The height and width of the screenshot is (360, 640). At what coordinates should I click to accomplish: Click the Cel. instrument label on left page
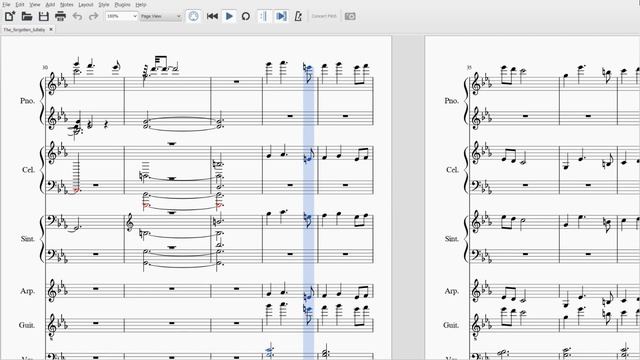click(28, 170)
